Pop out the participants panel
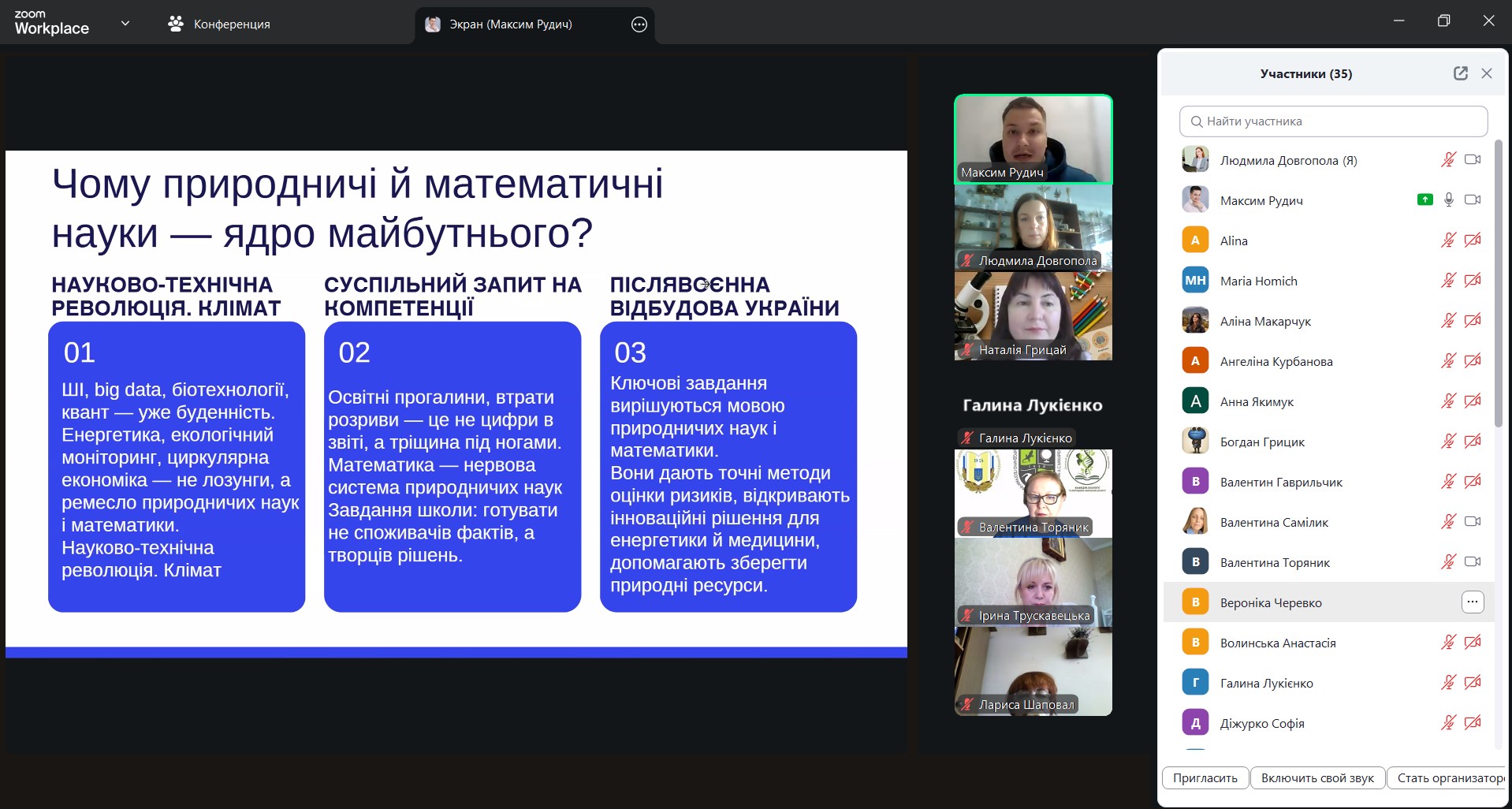Image resolution: width=1512 pixels, height=809 pixels. pyautogui.click(x=1460, y=73)
